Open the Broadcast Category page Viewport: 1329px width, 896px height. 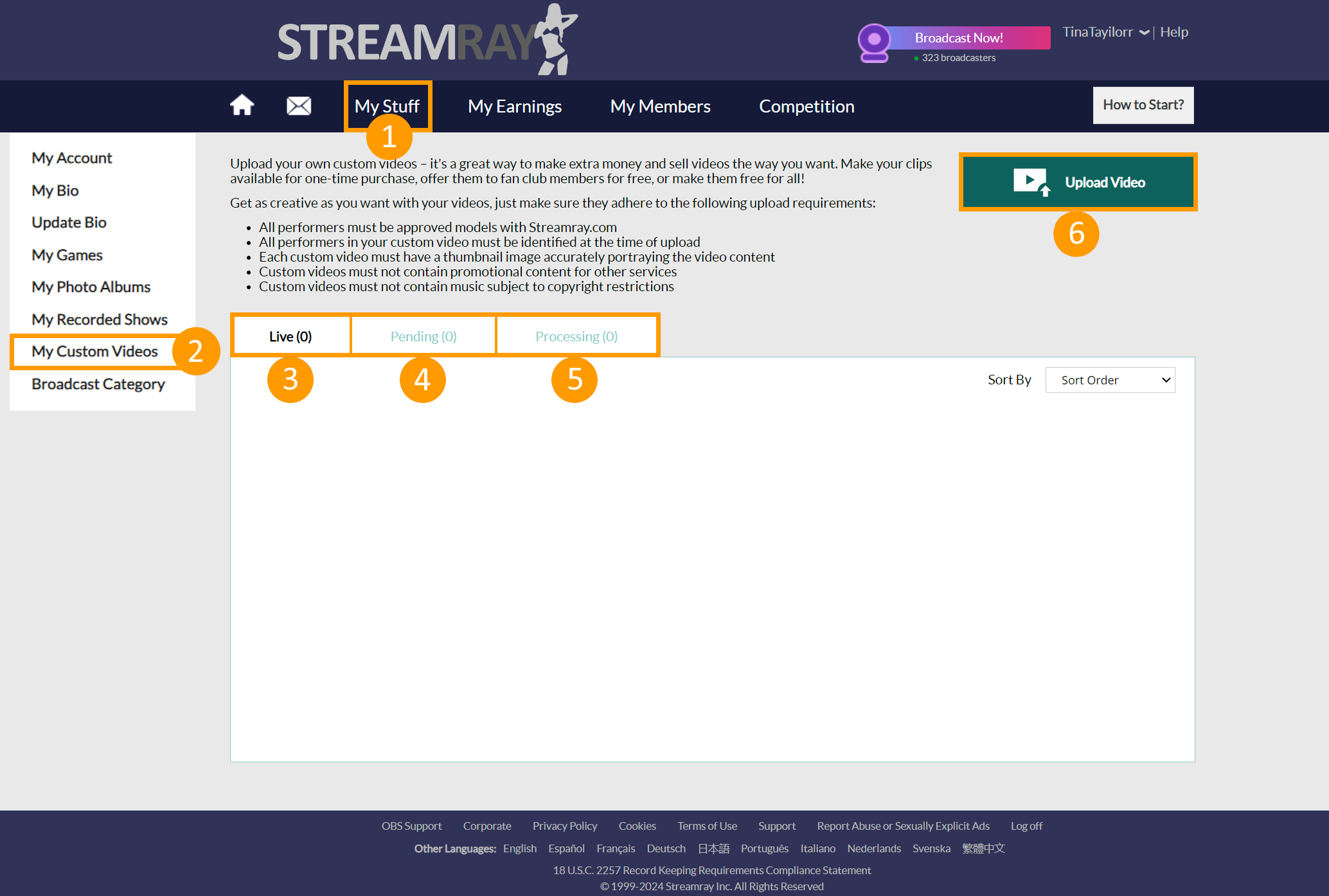98,384
